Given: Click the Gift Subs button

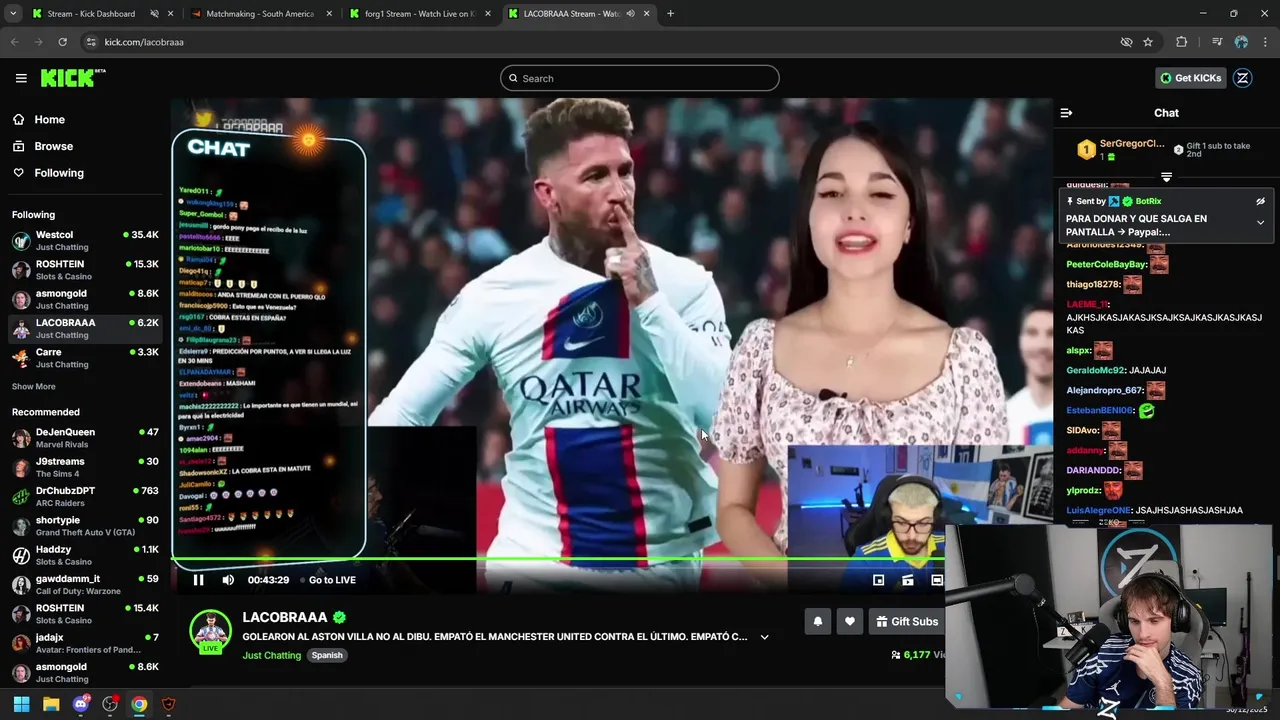Looking at the screenshot, I should click(907, 622).
